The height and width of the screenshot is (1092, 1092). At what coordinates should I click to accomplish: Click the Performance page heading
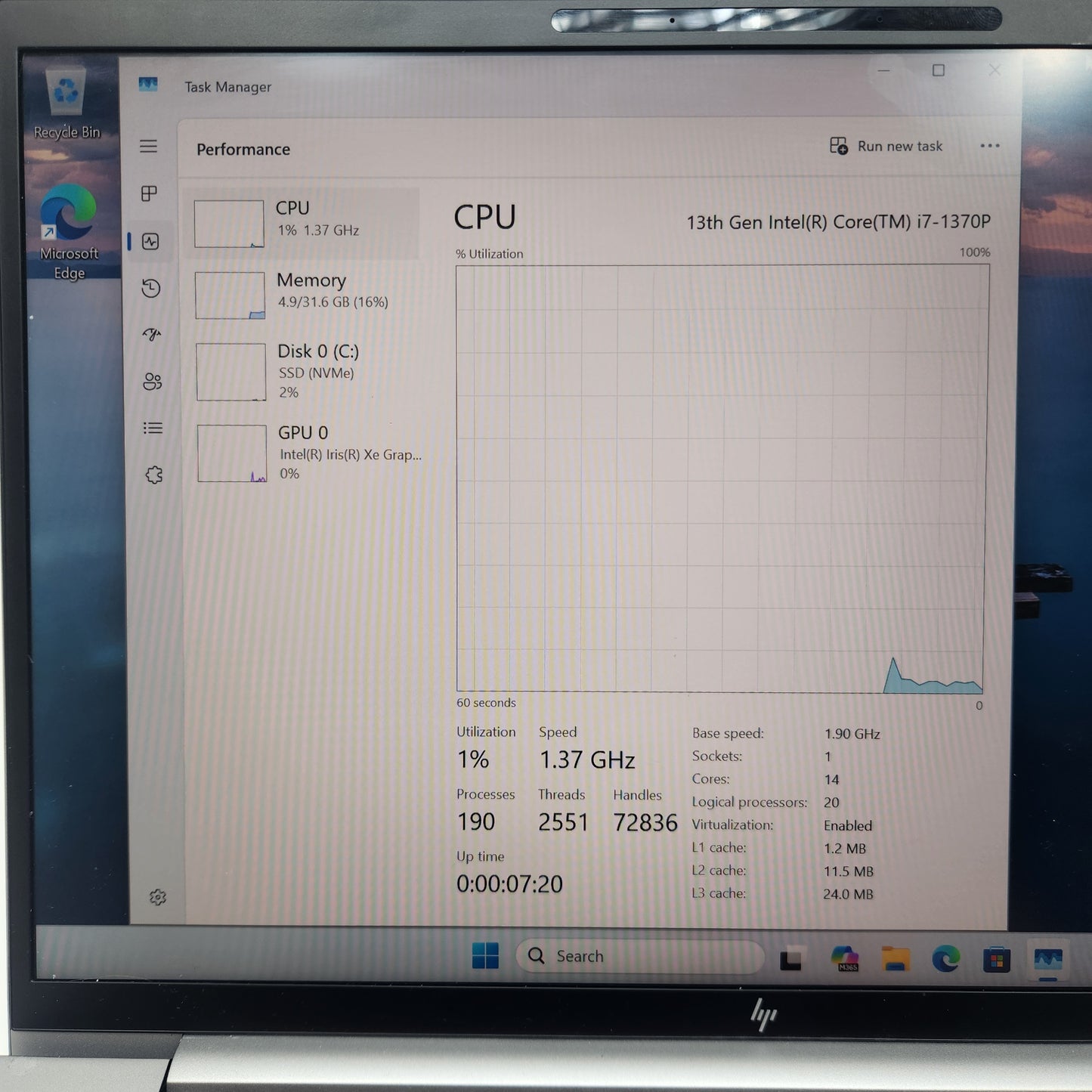tap(243, 150)
